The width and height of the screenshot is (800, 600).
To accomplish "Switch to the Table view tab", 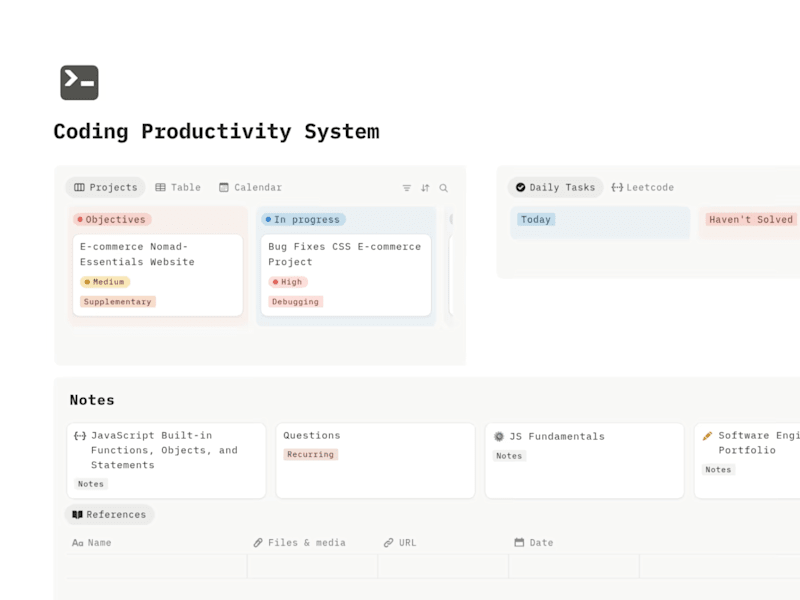I will (x=178, y=187).
